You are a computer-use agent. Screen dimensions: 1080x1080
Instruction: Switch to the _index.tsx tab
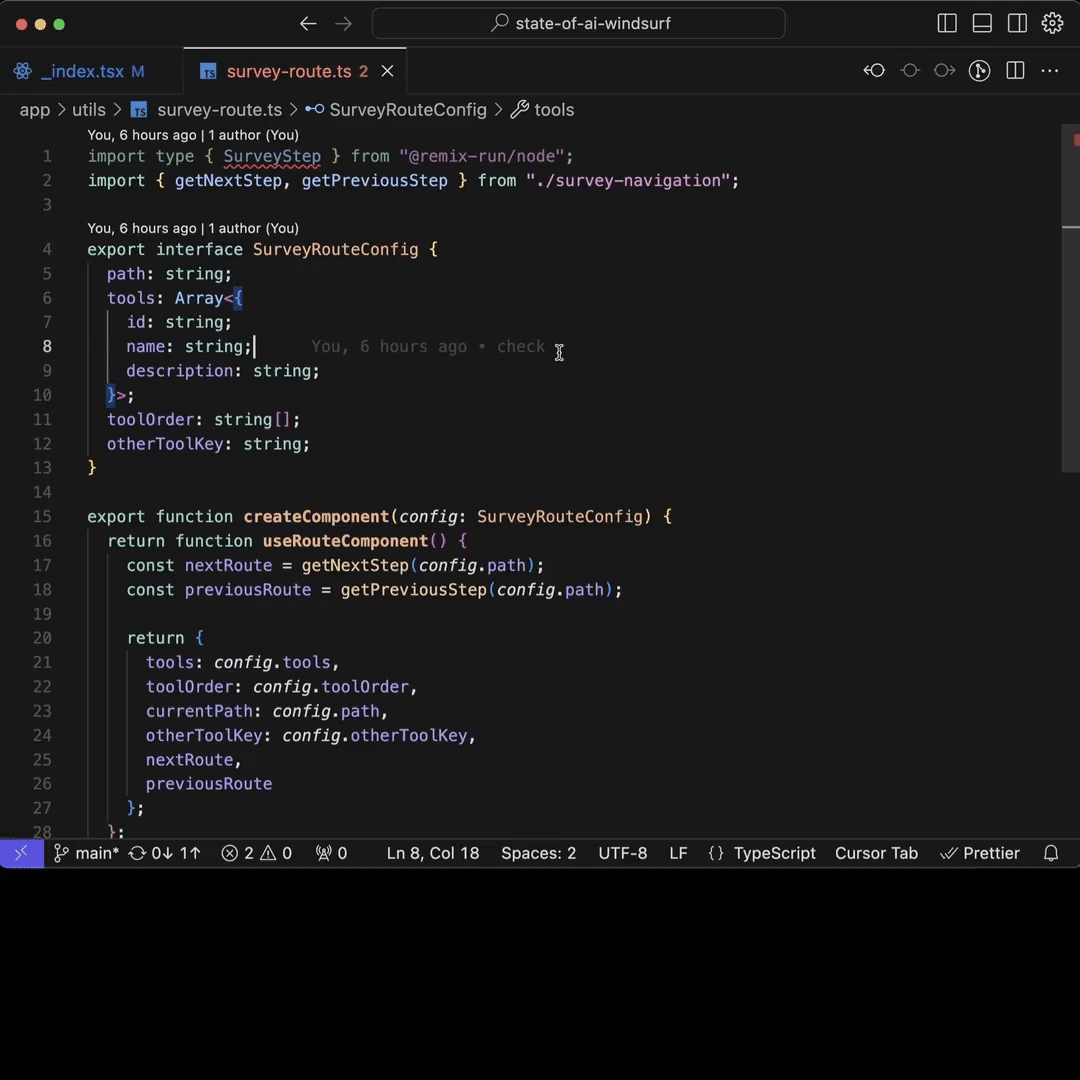82,71
